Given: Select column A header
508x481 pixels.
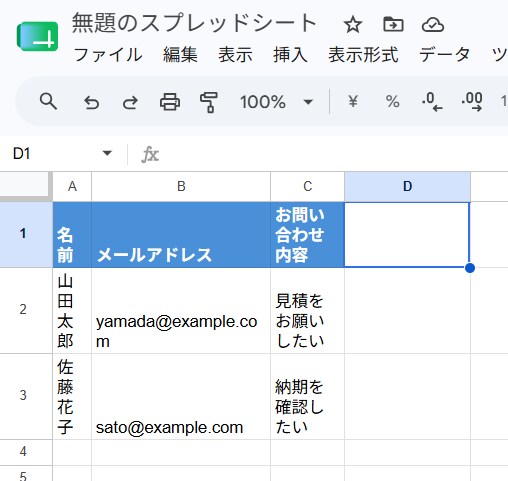Looking at the screenshot, I should (72, 186).
